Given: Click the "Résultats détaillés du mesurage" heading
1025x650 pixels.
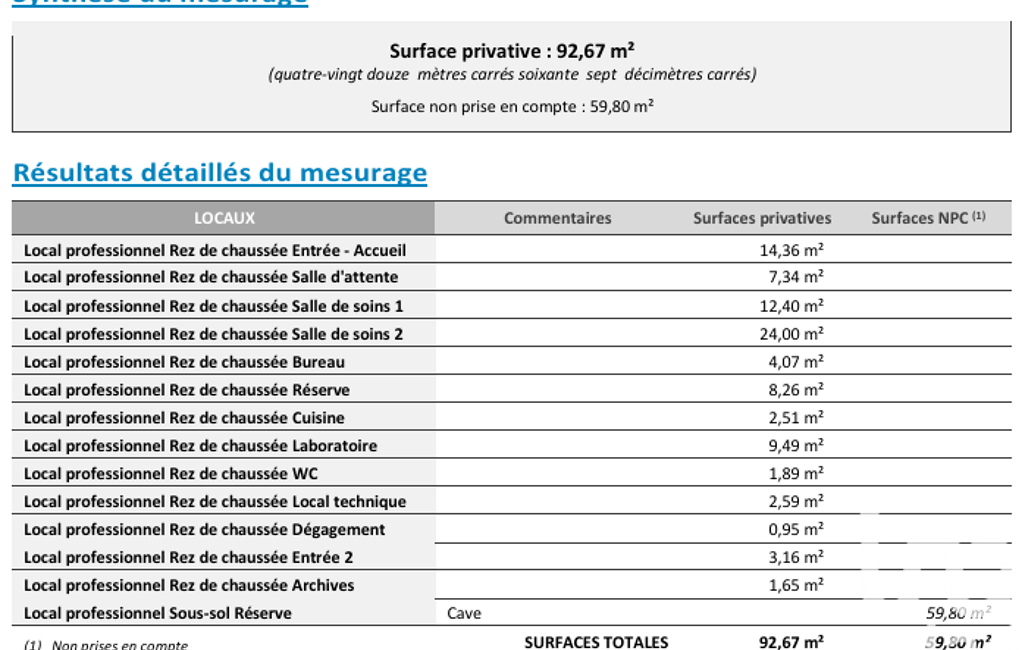Looking at the screenshot, I should pyautogui.click(x=219, y=173).
